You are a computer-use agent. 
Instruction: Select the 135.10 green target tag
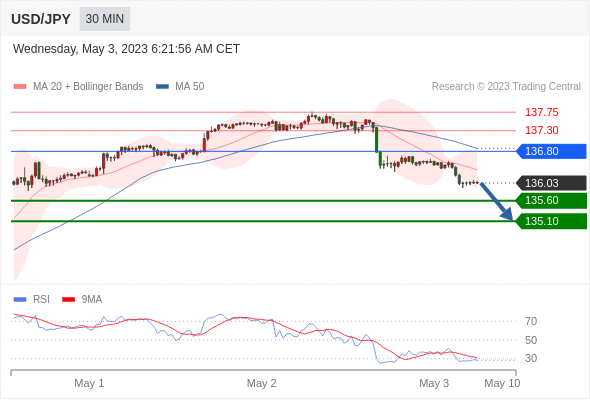(552, 221)
